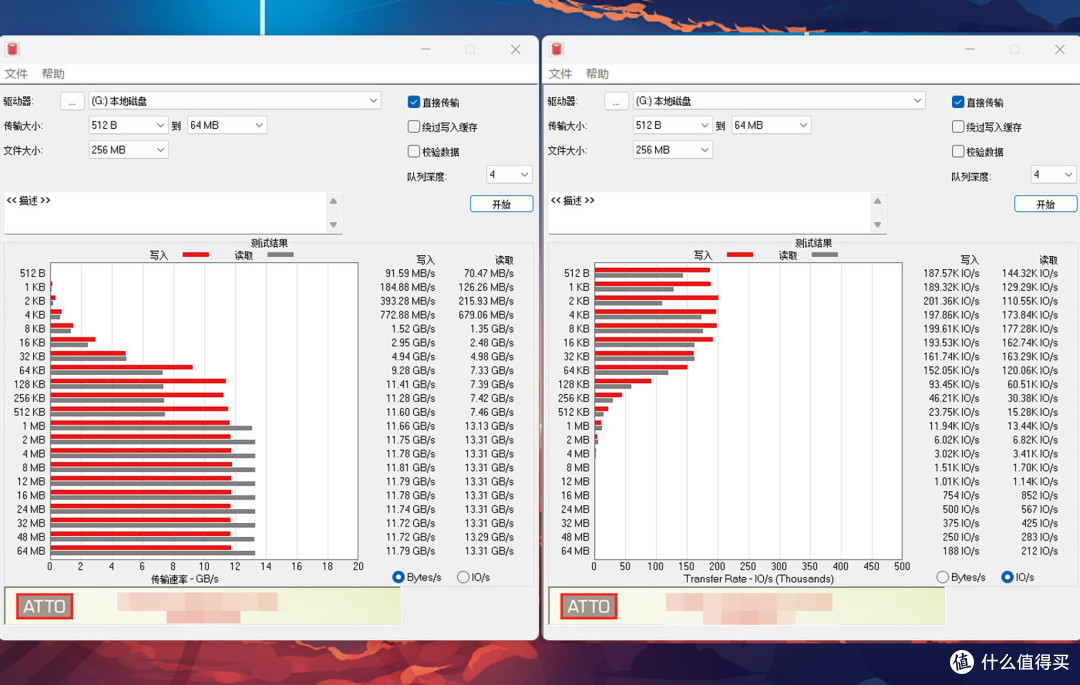Minimize the right ATTO window
This screenshot has width=1080, height=685.
970,50
